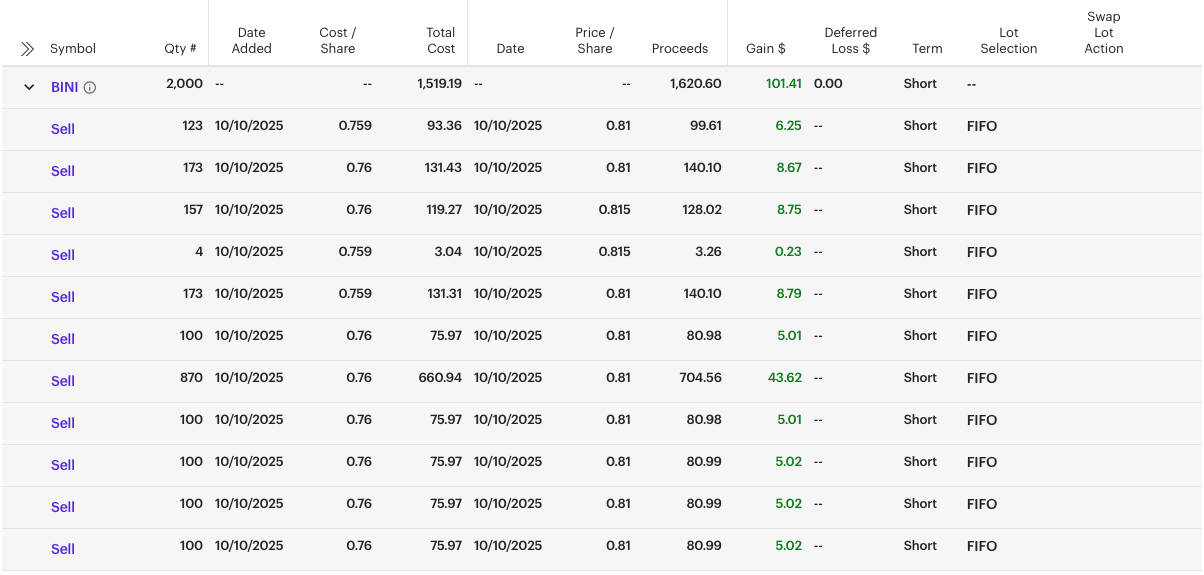This screenshot has width=1204, height=575.
Task: Open the info icon beside BINI
Action: [90, 88]
